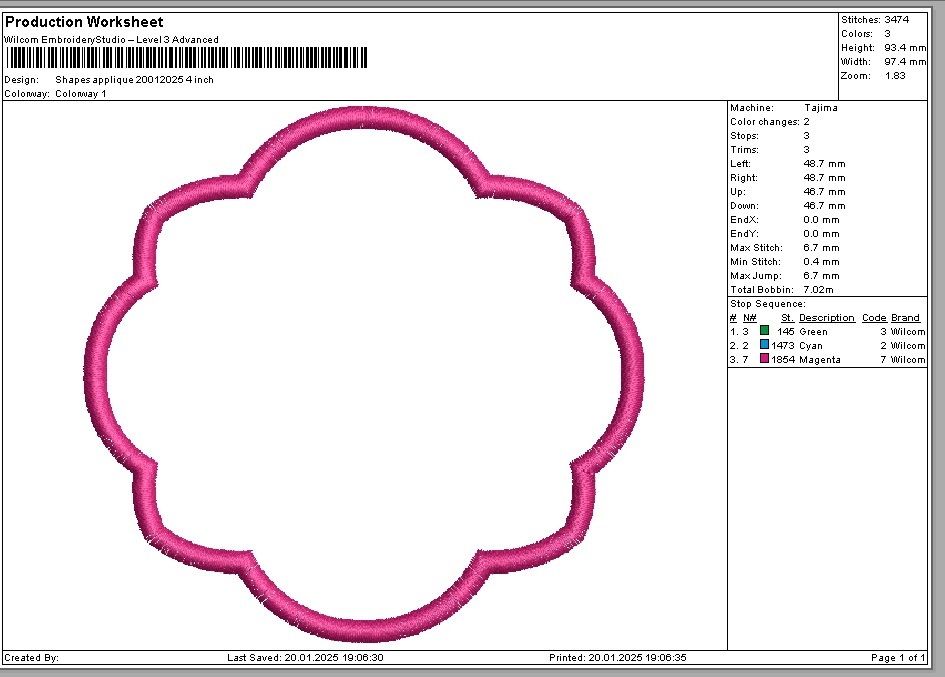Viewport: 945px width, 677px height.
Task: Click the design name Shapes applique text
Action: click(x=134, y=79)
